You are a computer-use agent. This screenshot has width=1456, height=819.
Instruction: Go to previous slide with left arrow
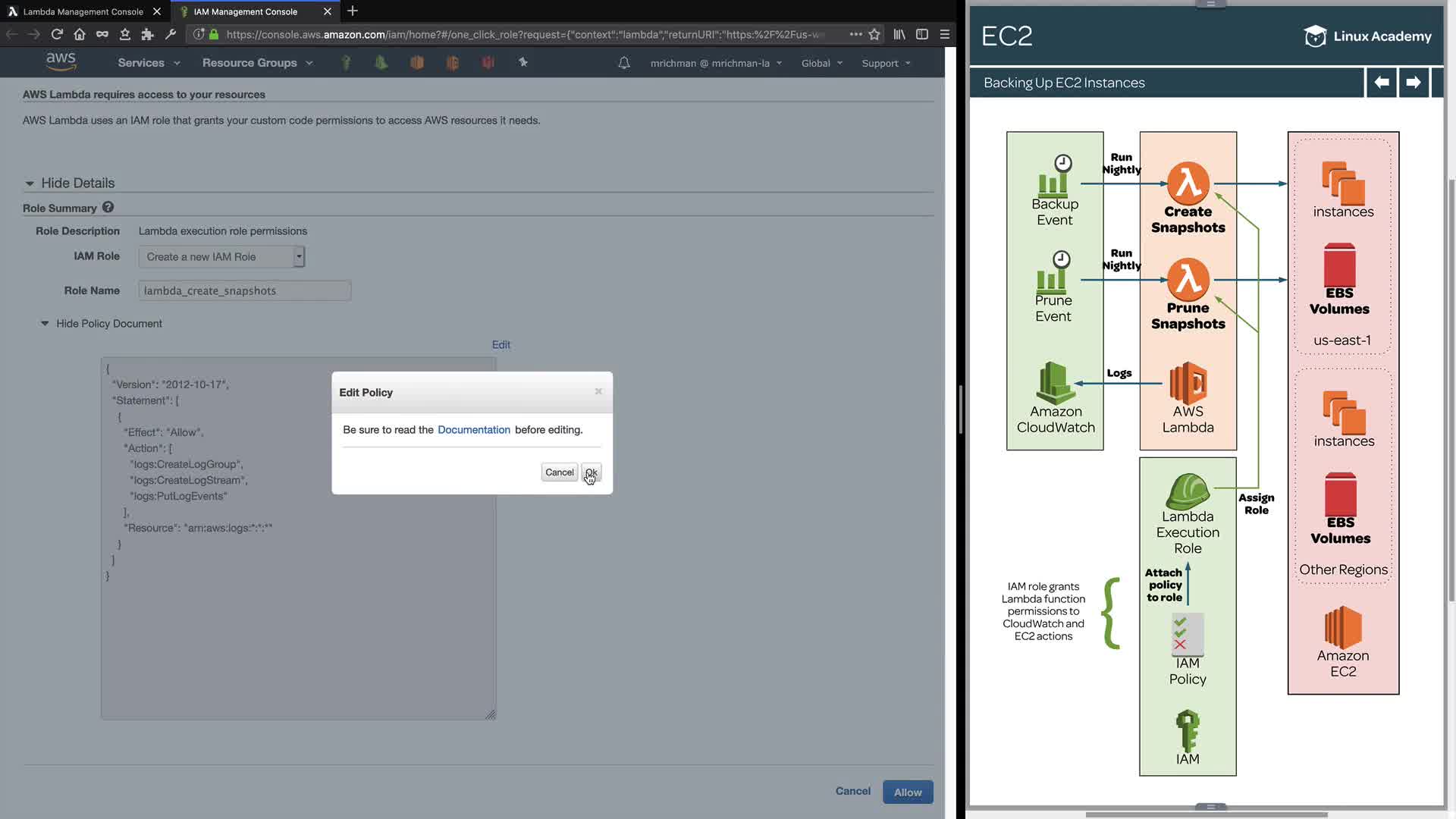pyautogui.click(x=1382, y=82)
